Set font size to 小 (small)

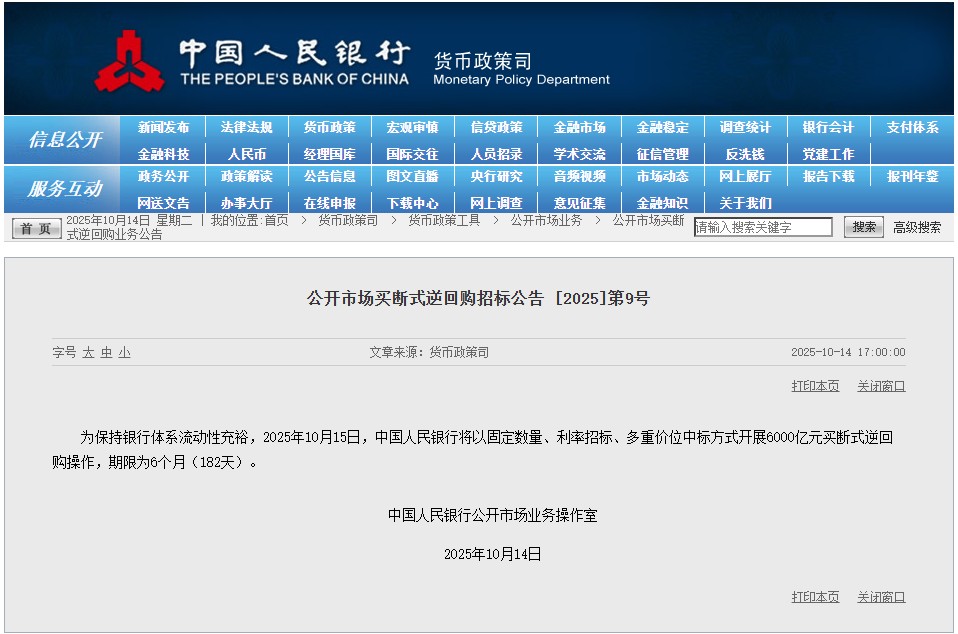point(124,353)
